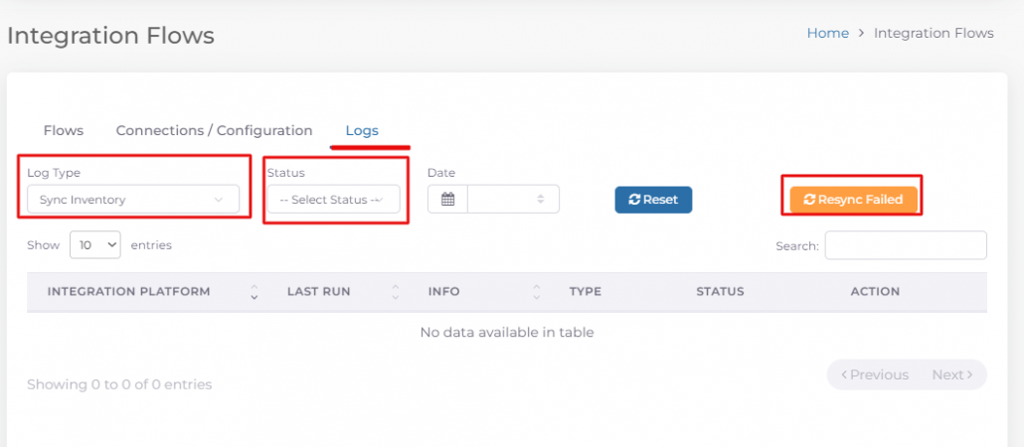The width and height of the screenshot is (1024, 447).
Task: Click the 'No data available in table' message
Action: [507, 332]
